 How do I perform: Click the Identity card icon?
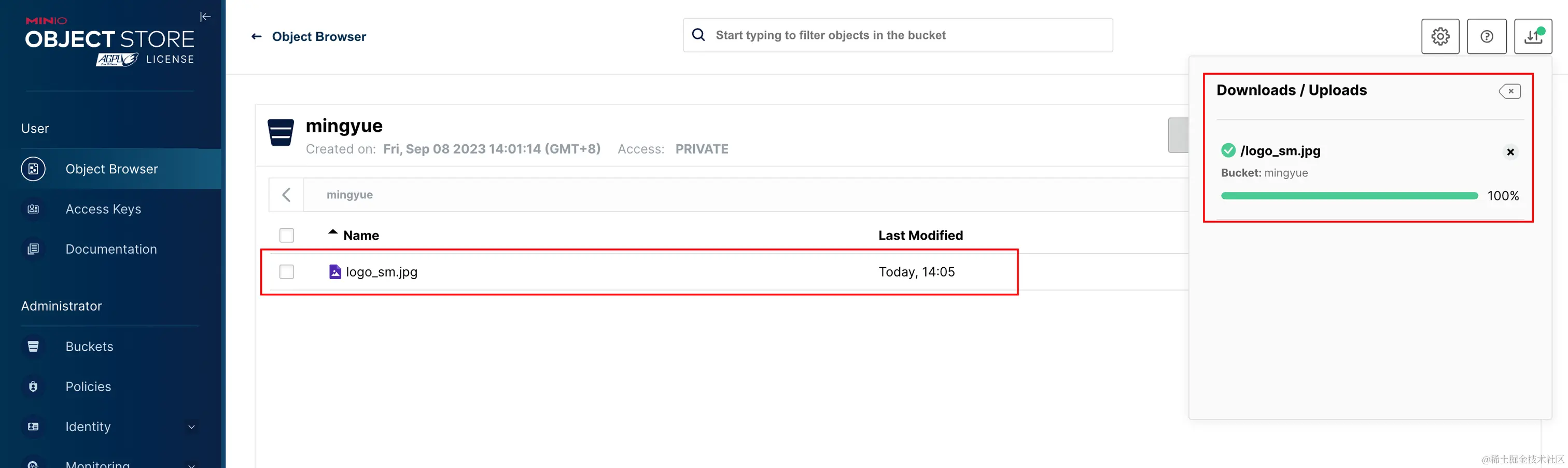33,426
